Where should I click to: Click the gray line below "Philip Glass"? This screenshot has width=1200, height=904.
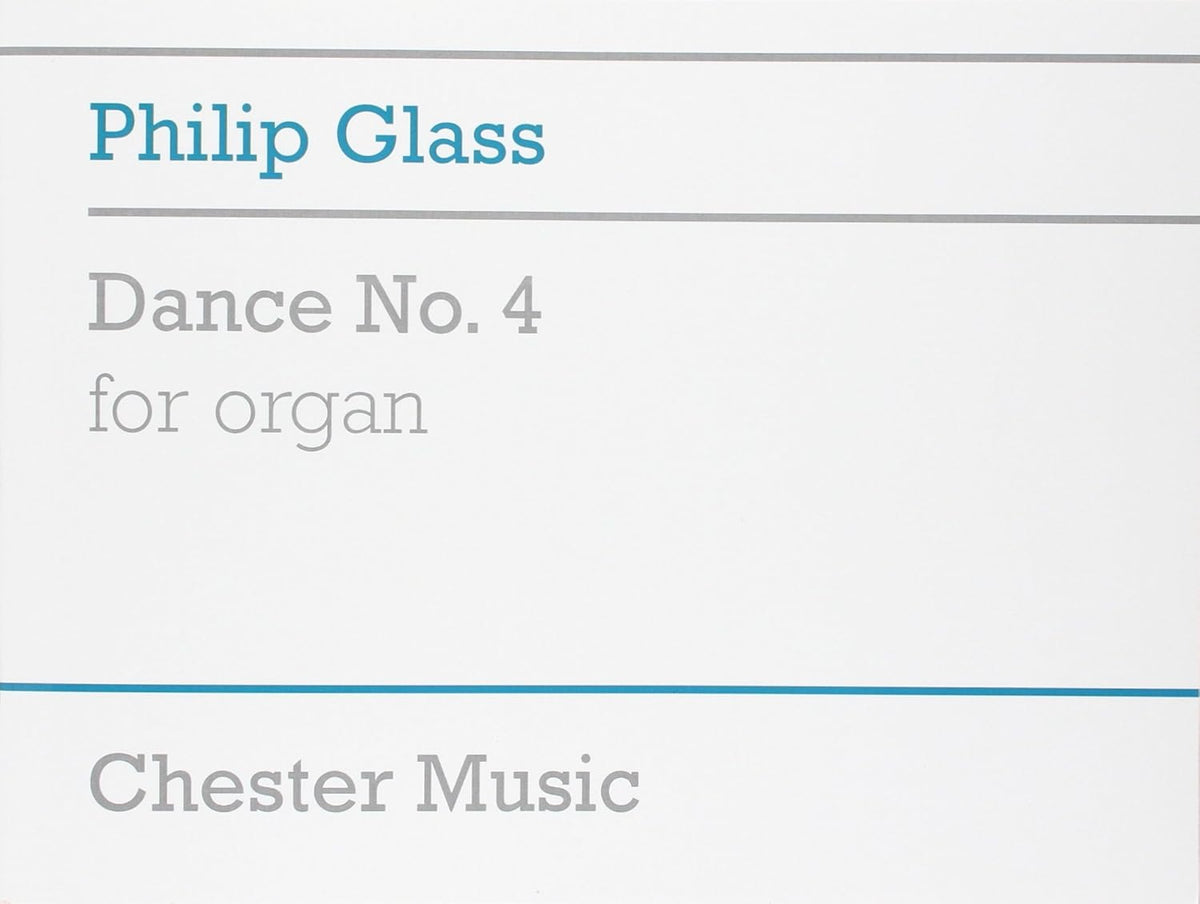[x=640, y=215]
